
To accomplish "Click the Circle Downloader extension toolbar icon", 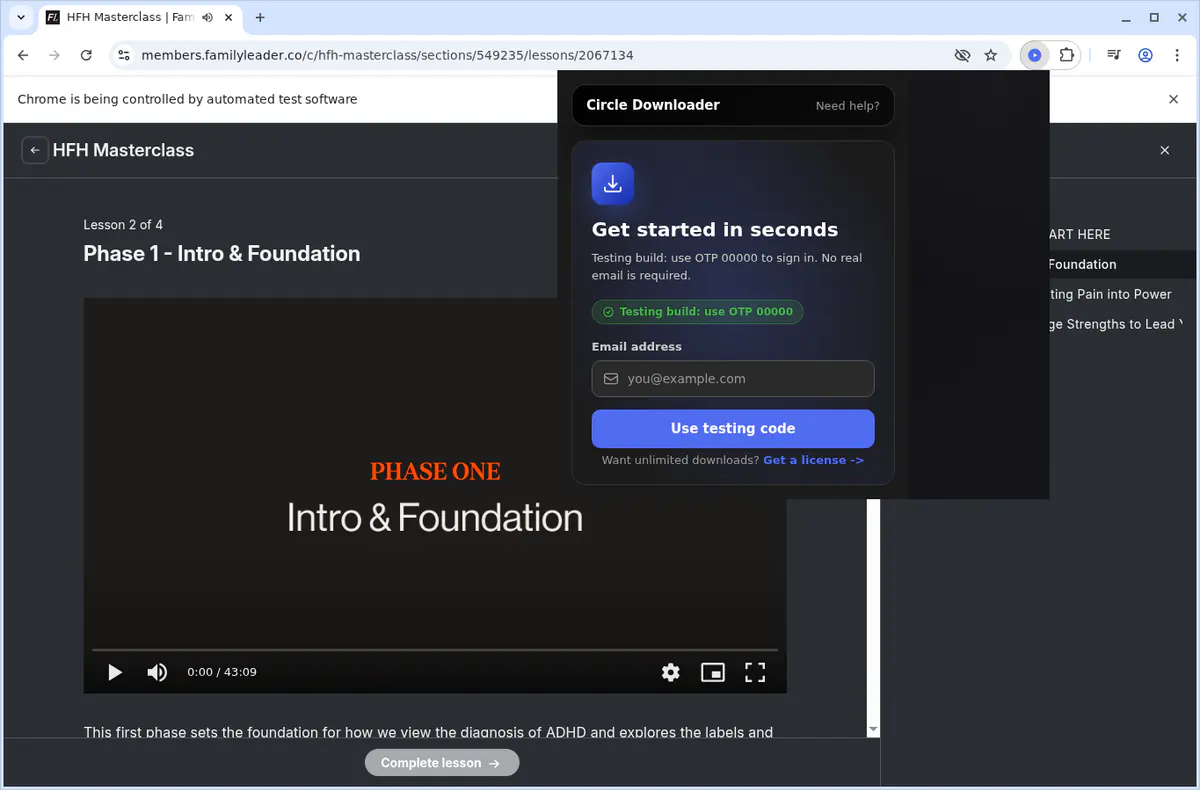I will pos(1034,56).
